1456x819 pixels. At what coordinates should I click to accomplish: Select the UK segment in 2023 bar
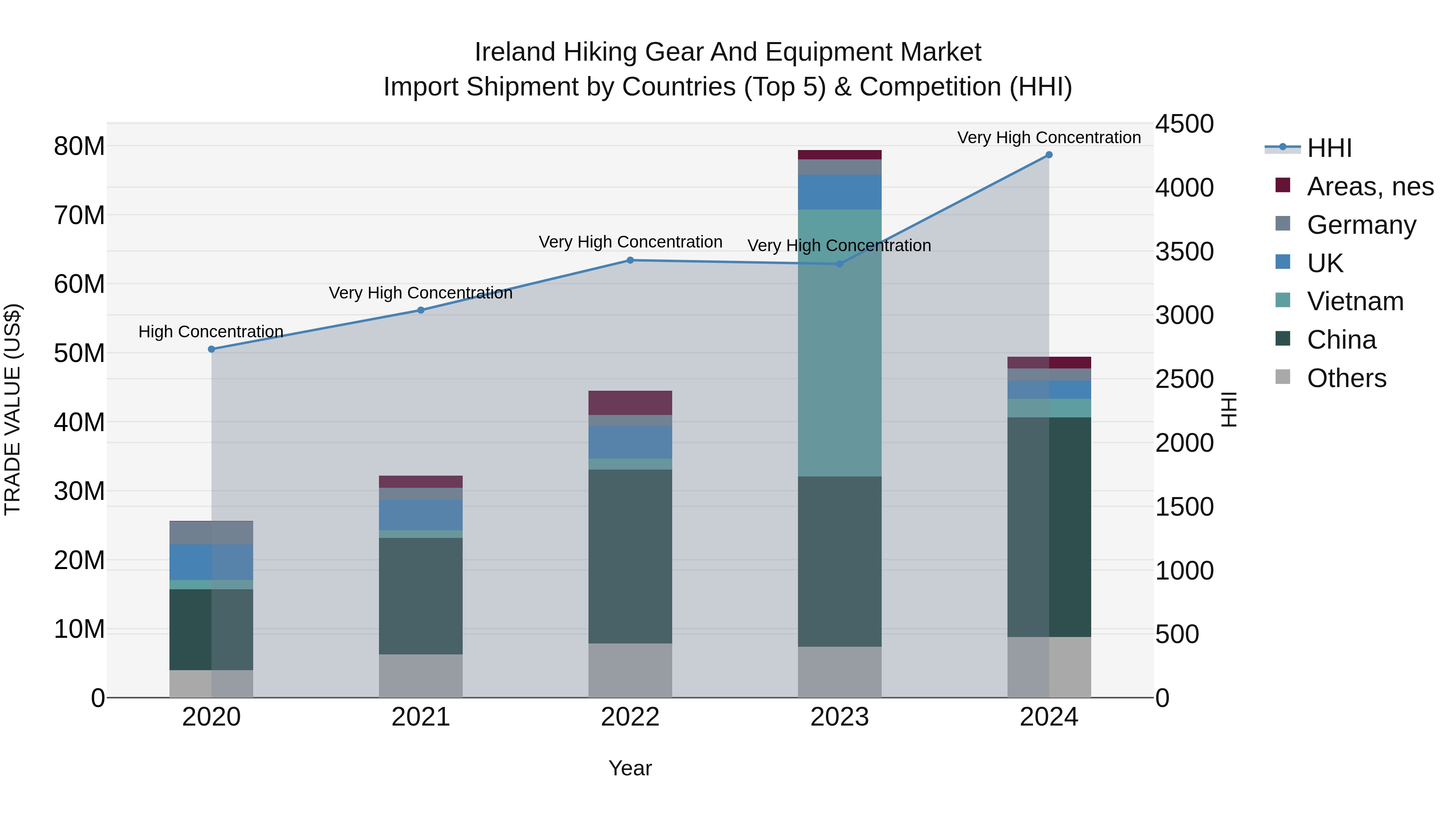coord(839,192)
